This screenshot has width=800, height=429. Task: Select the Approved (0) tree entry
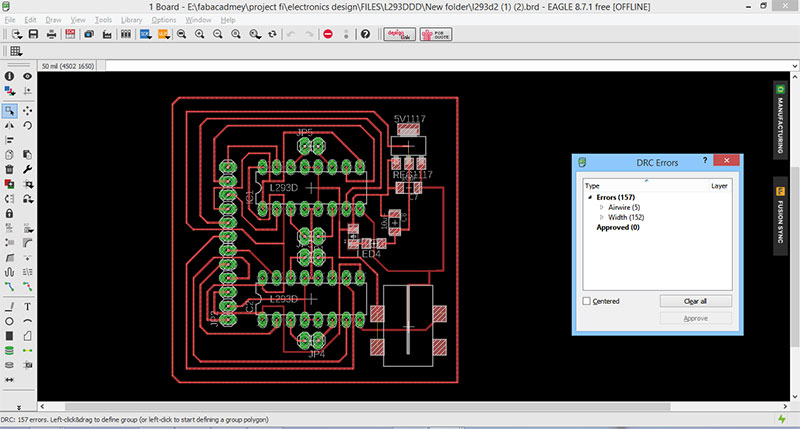tap(617, 227)
